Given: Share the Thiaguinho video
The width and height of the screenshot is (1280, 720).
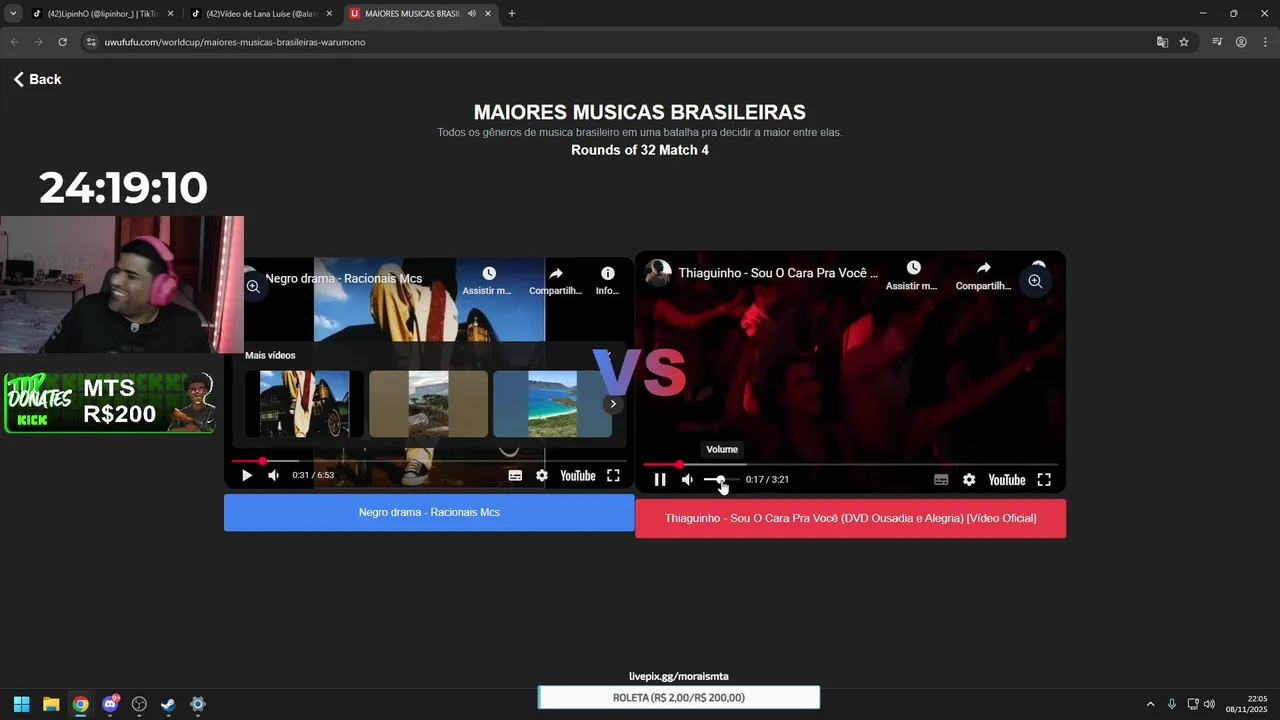Looking at the screenshot, I should [x=984, y=276].
